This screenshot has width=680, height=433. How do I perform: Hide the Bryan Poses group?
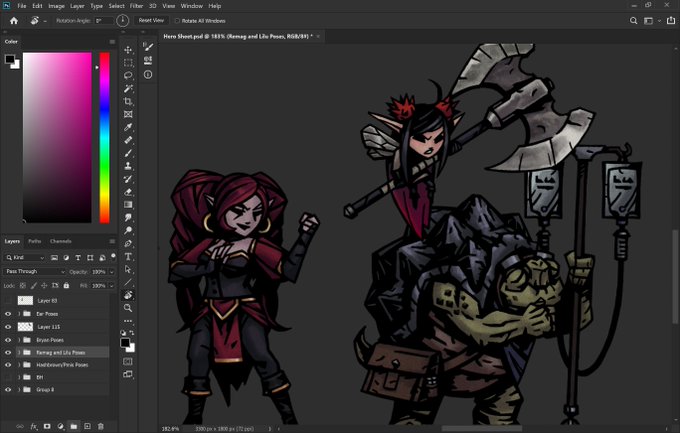click(8, 340)
